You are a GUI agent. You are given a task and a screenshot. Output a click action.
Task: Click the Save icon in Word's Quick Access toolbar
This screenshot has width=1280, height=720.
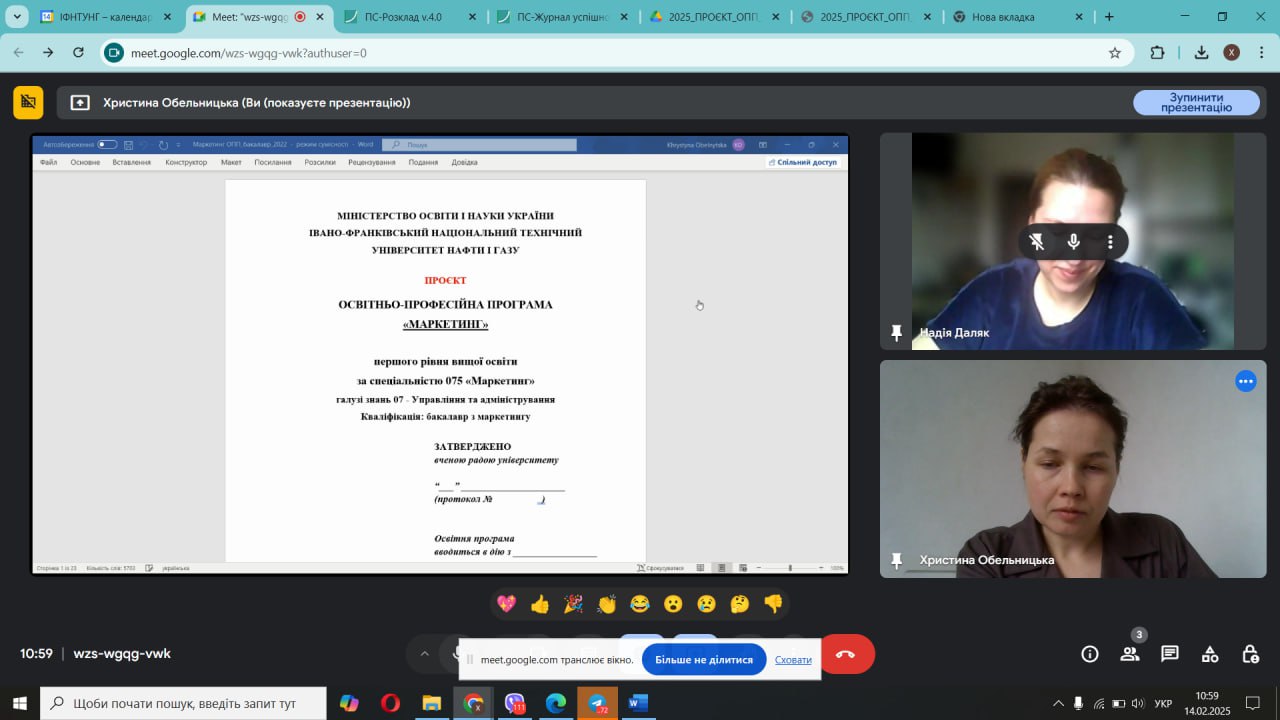pyautogui.click(x=128, y=144)
